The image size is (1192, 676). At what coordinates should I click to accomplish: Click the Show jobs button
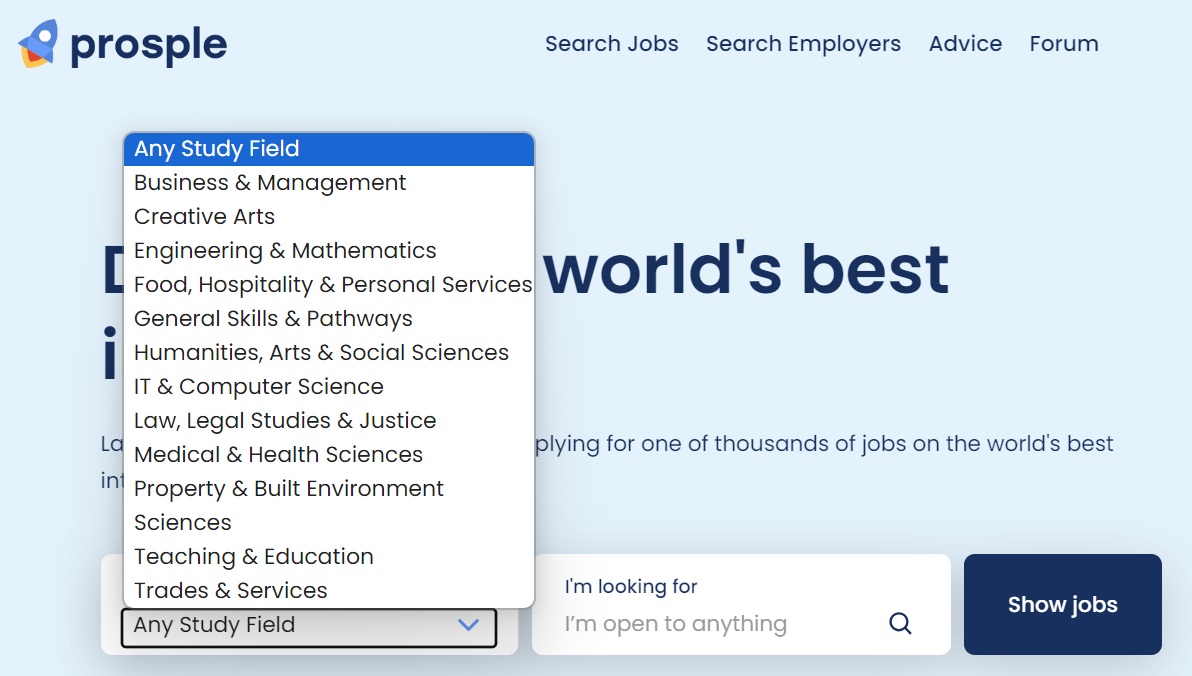tap(1062, 605)
